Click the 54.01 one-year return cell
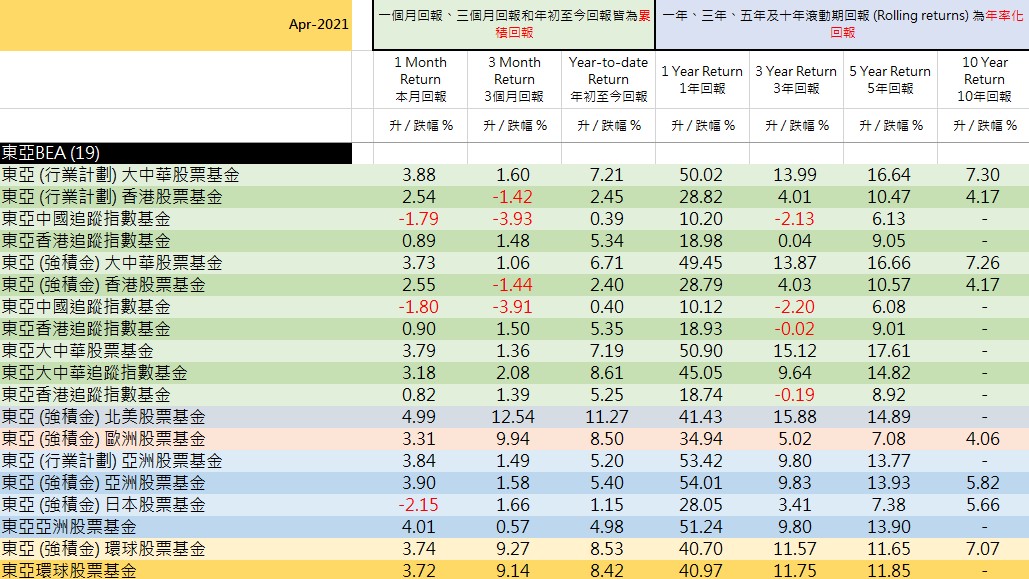The height and width of the screenshot is (579, 1029). (701, 483)
